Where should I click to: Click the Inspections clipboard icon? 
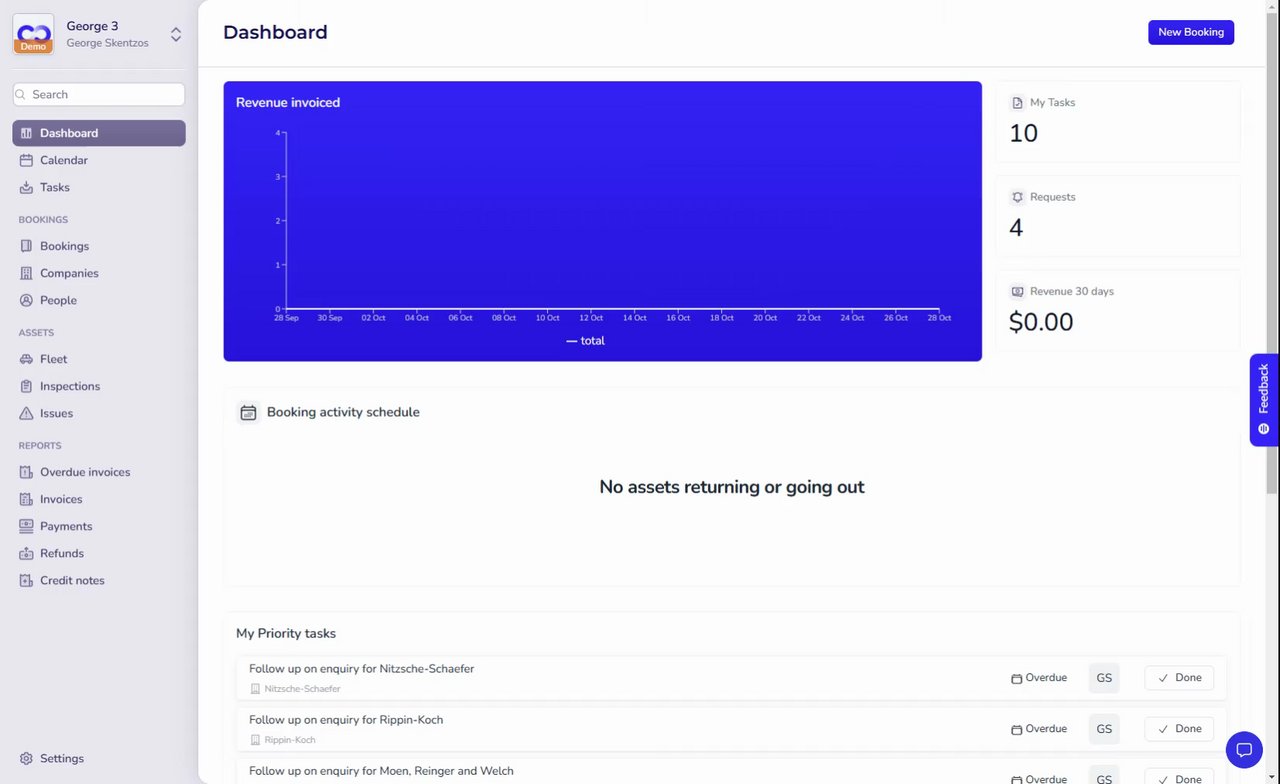tap(26, 386)
